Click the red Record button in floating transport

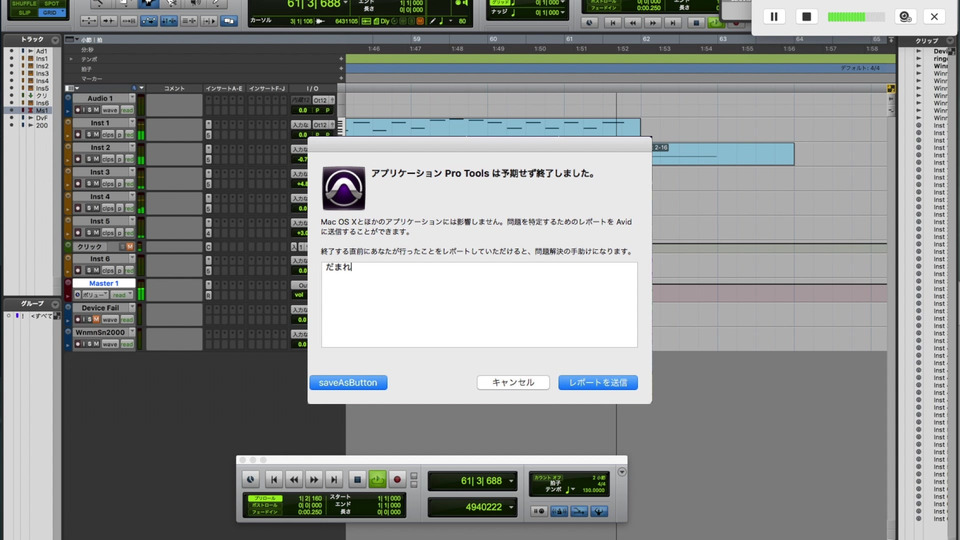(397, 479)
